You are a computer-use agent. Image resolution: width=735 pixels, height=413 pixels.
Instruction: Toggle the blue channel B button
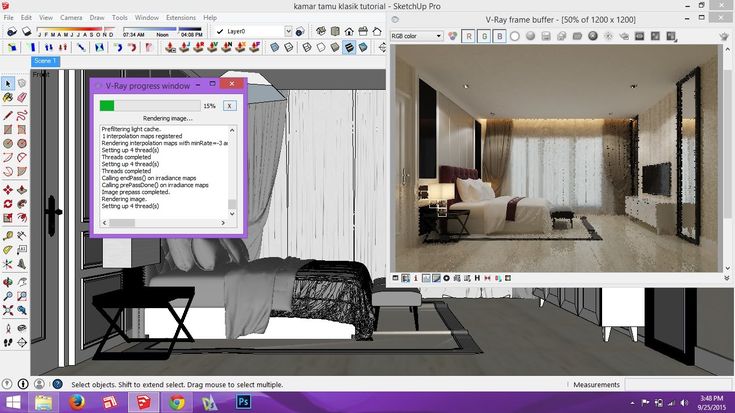[x=499, y=36]
